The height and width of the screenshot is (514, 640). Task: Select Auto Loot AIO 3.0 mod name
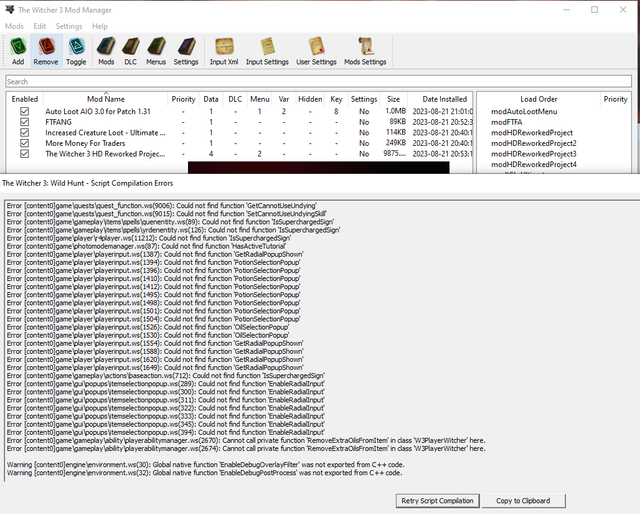tap(98, 111)
